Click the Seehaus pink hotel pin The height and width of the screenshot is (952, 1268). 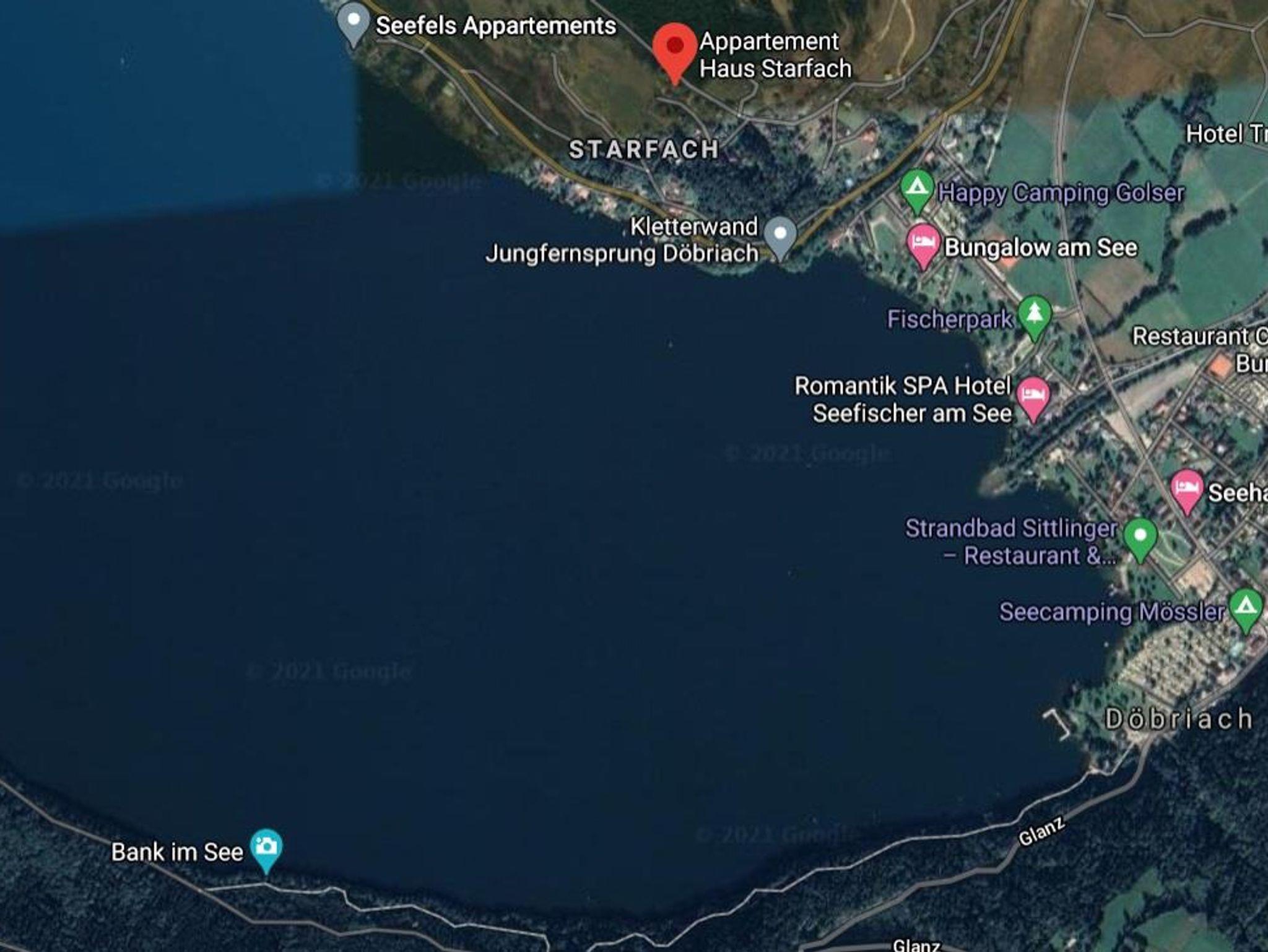pyautogui.click(x=1187, y=488)
